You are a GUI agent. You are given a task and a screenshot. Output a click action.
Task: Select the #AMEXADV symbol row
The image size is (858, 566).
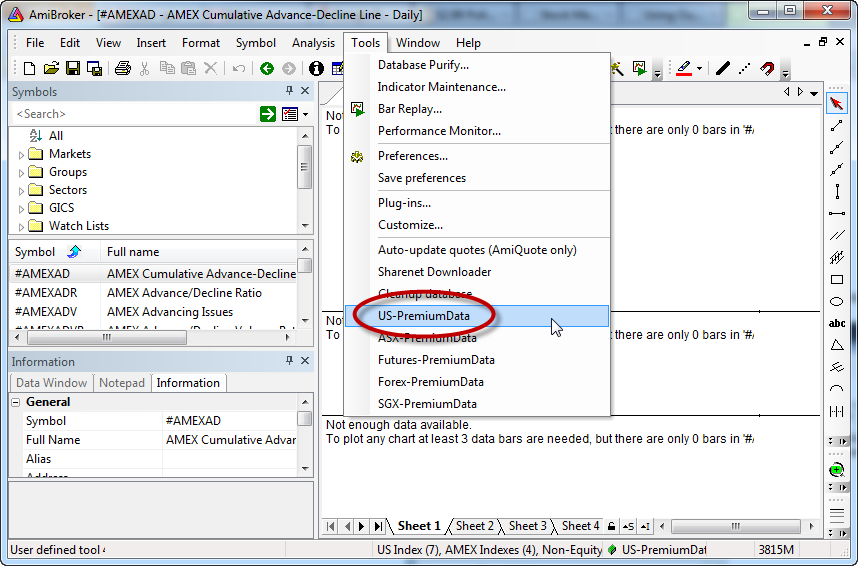(x=153, y=312)
